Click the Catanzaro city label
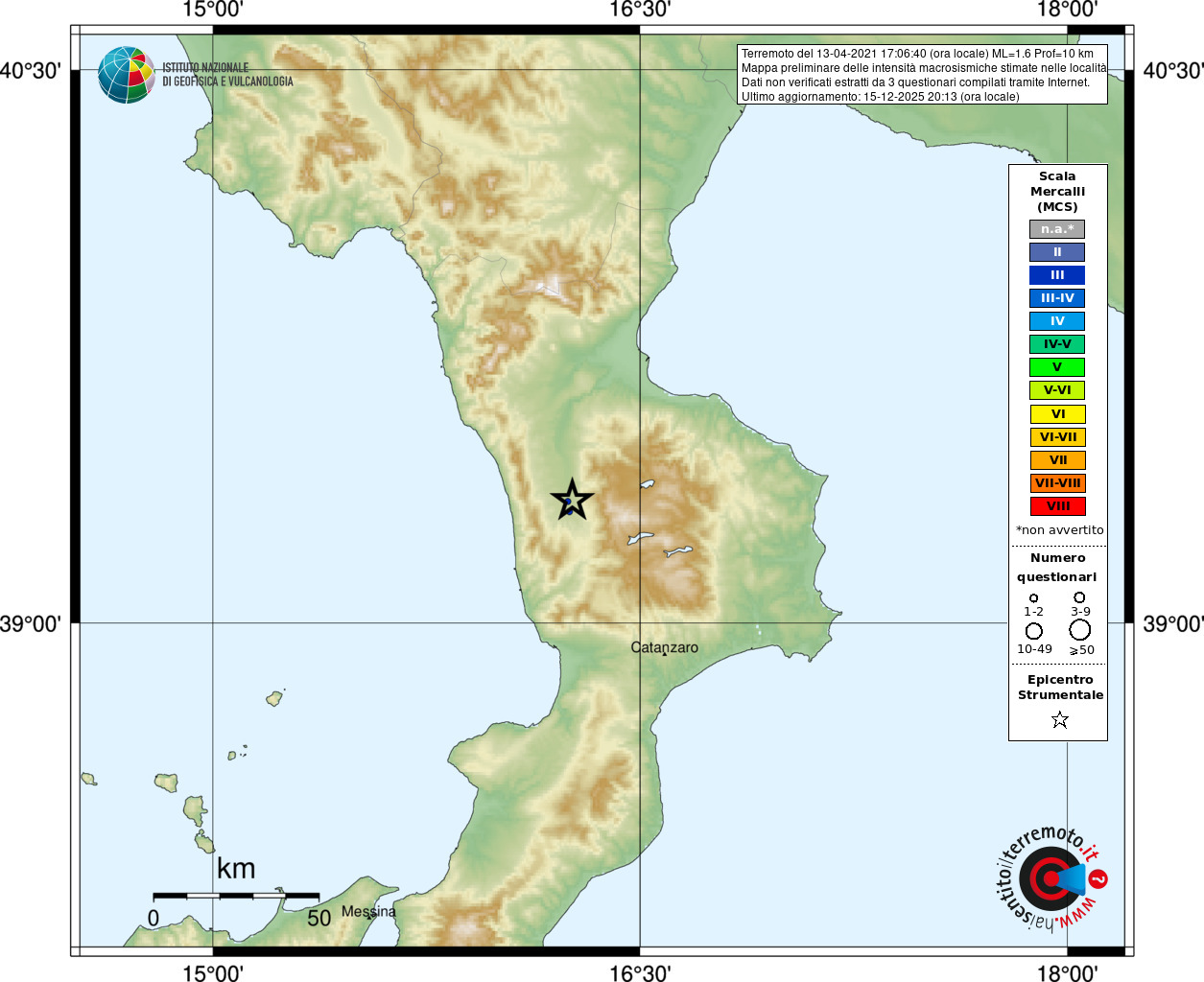This screenshot has height=982, width=1204. click(665, 647)
